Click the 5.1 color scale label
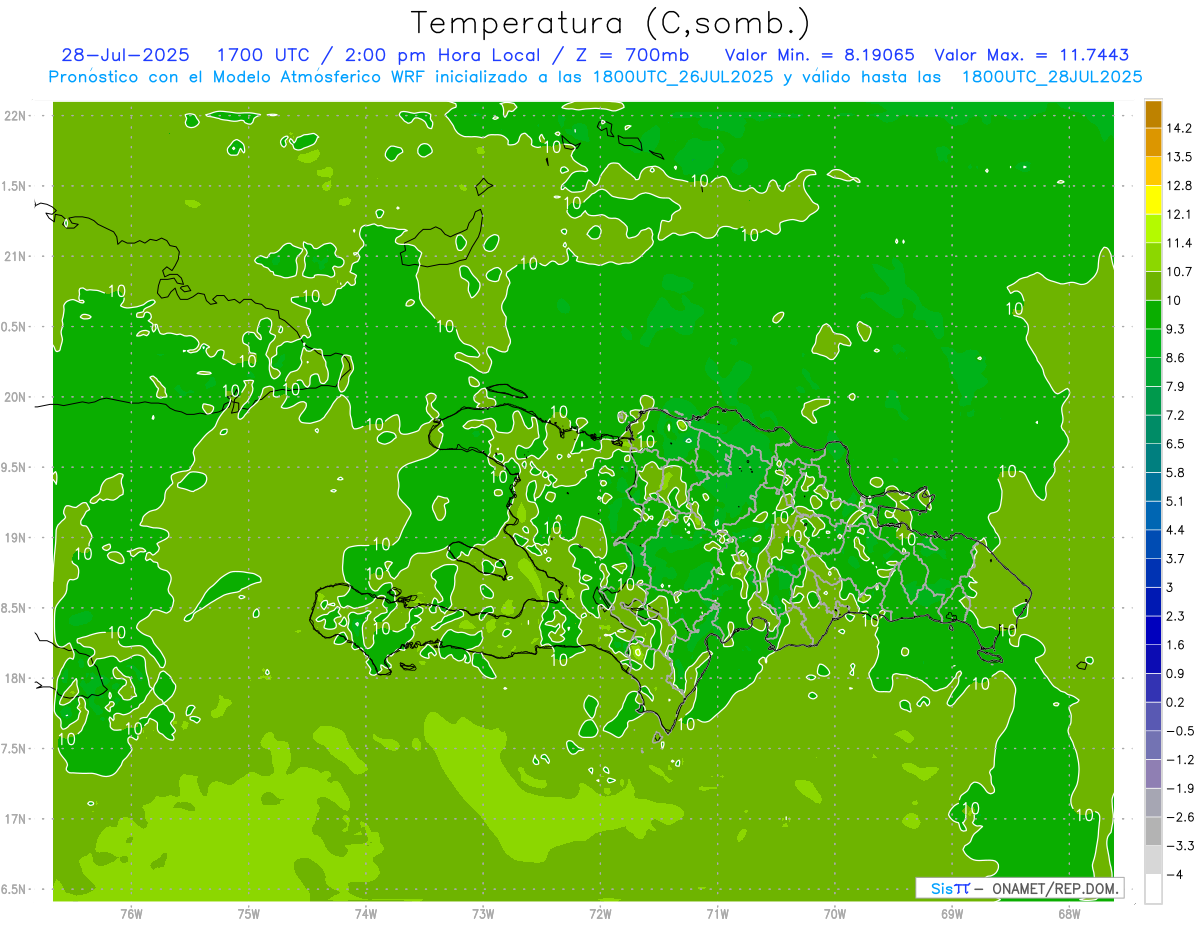This screenshot has width=1200, height=927. pyautogui.click(x=1177, y=501)
